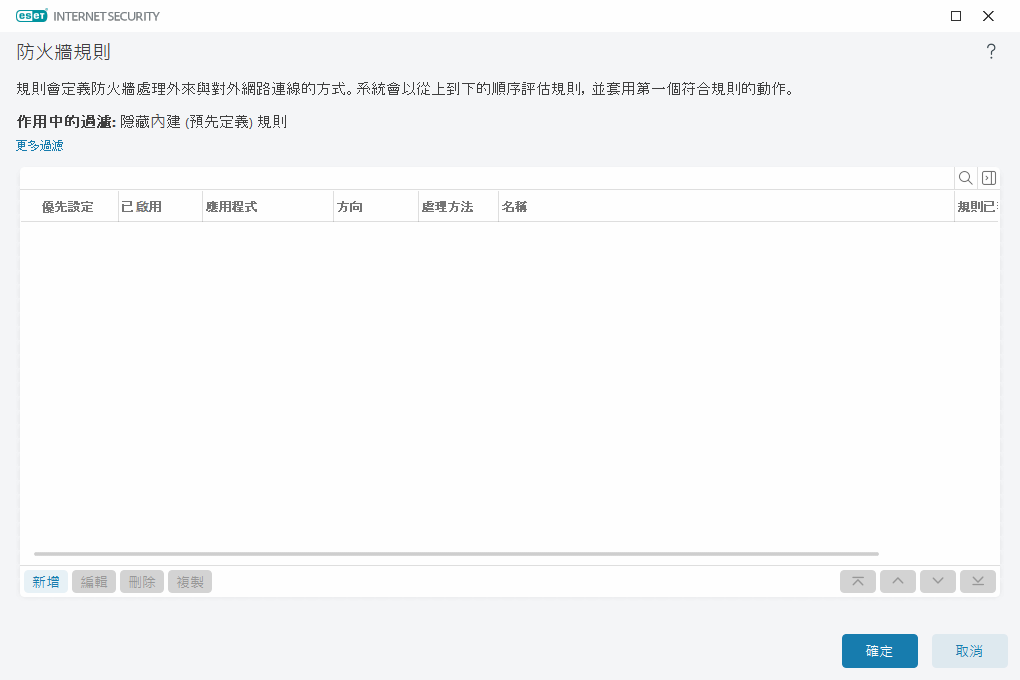Add a new rule with 新增
The width and height of the screenshot is (1020, 680).
45,581
